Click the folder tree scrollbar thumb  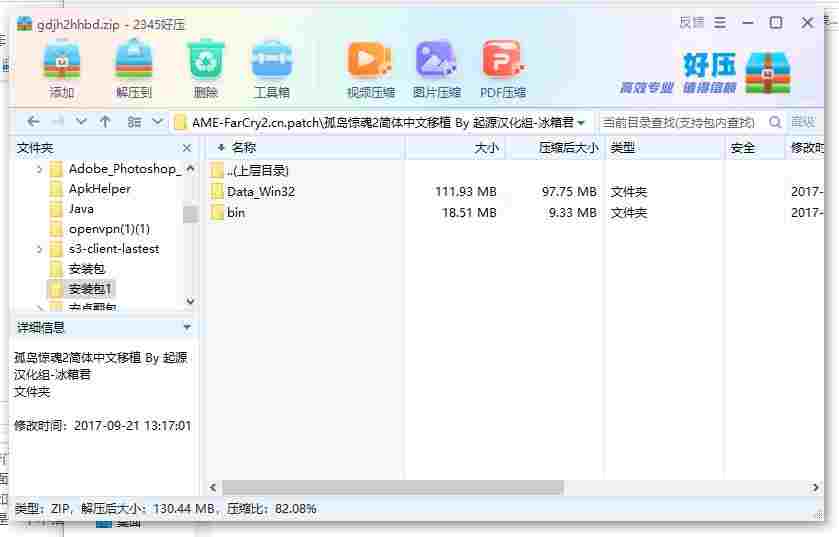[x=190, y=213]
